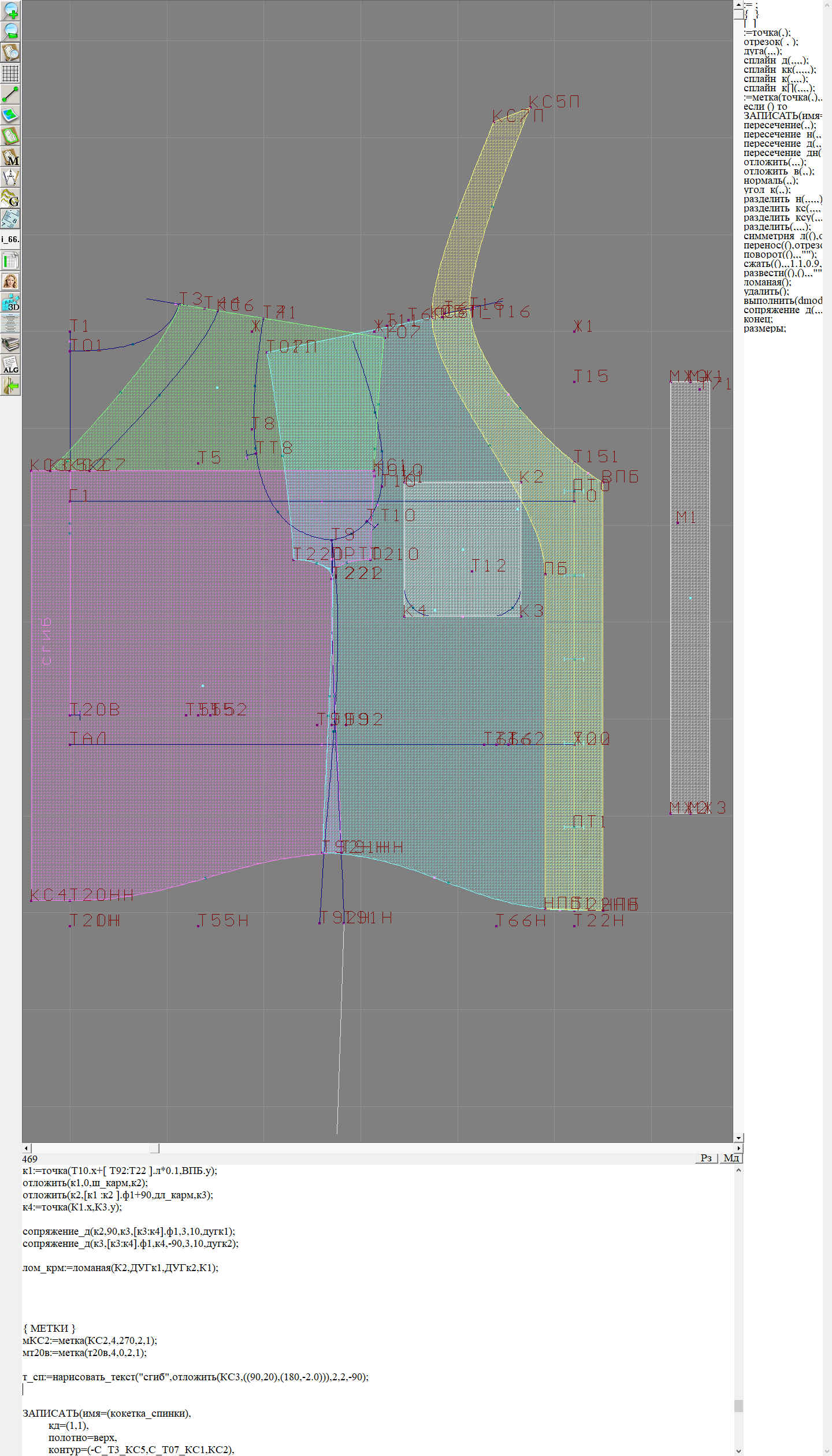Click the zoom in magnifier icon
Viewport: 832px width, 1456px height.
click(x=10, y=10)
